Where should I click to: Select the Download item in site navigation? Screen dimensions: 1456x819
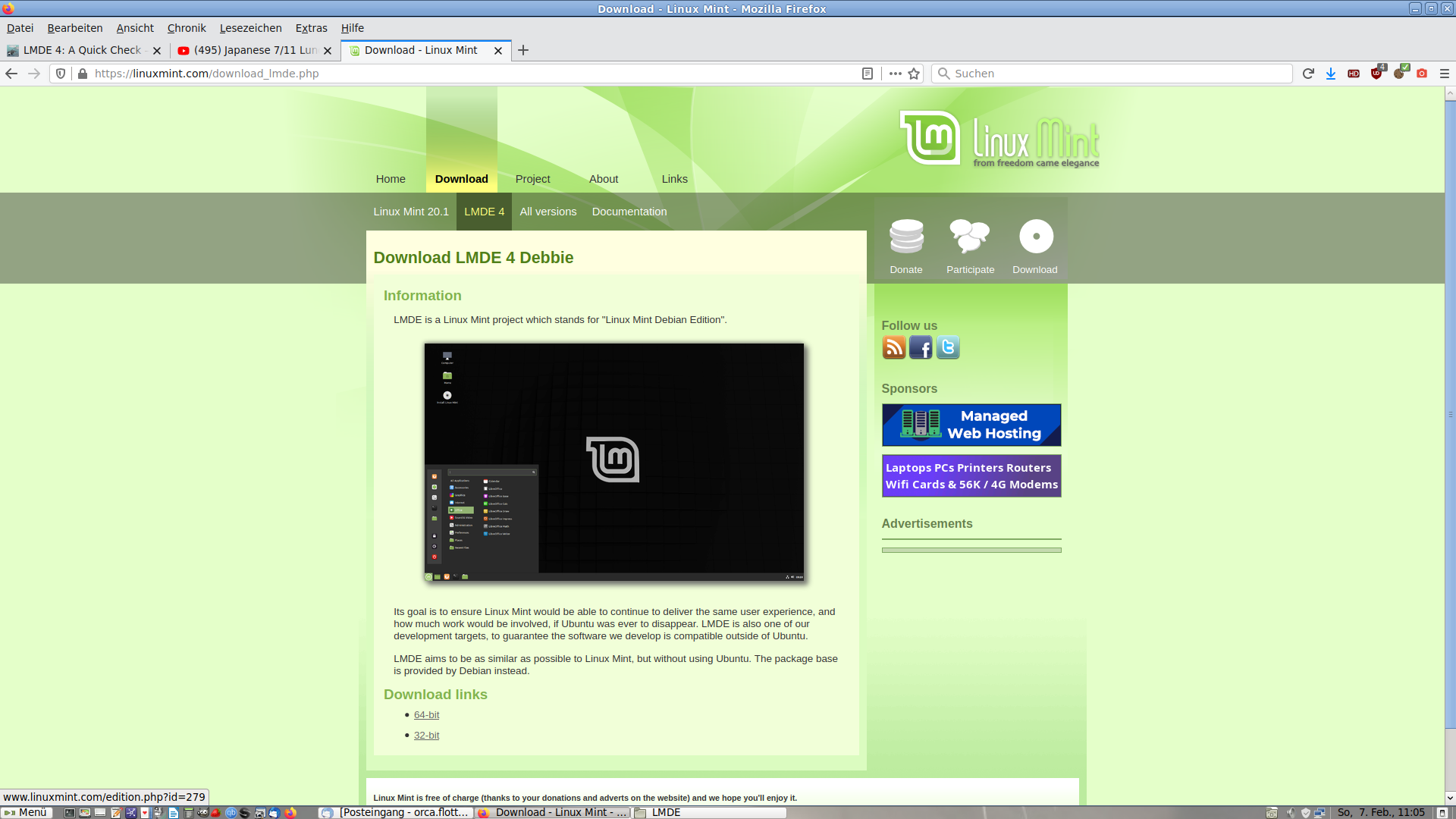click(x=462, y=179)
